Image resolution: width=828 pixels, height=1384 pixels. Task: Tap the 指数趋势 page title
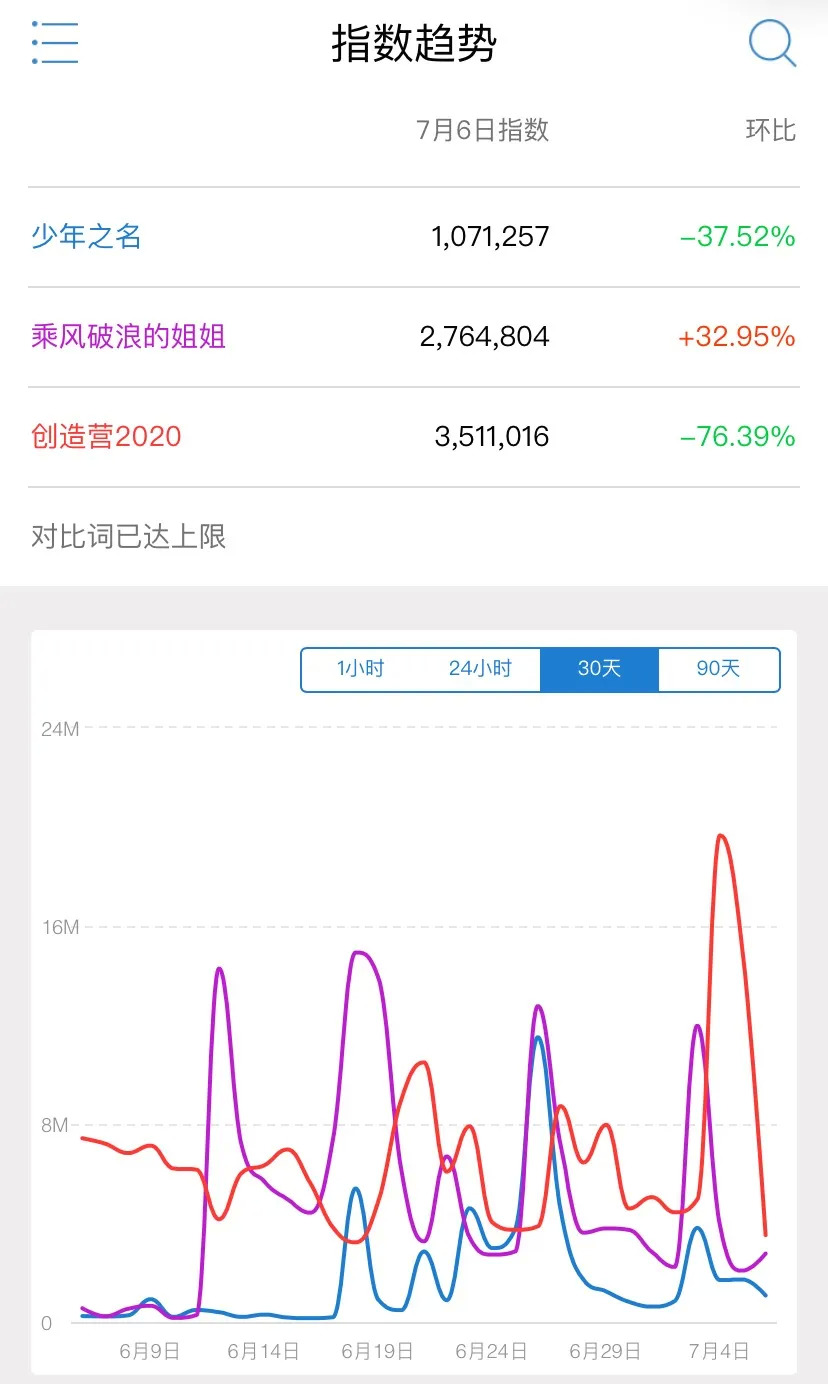414,44
